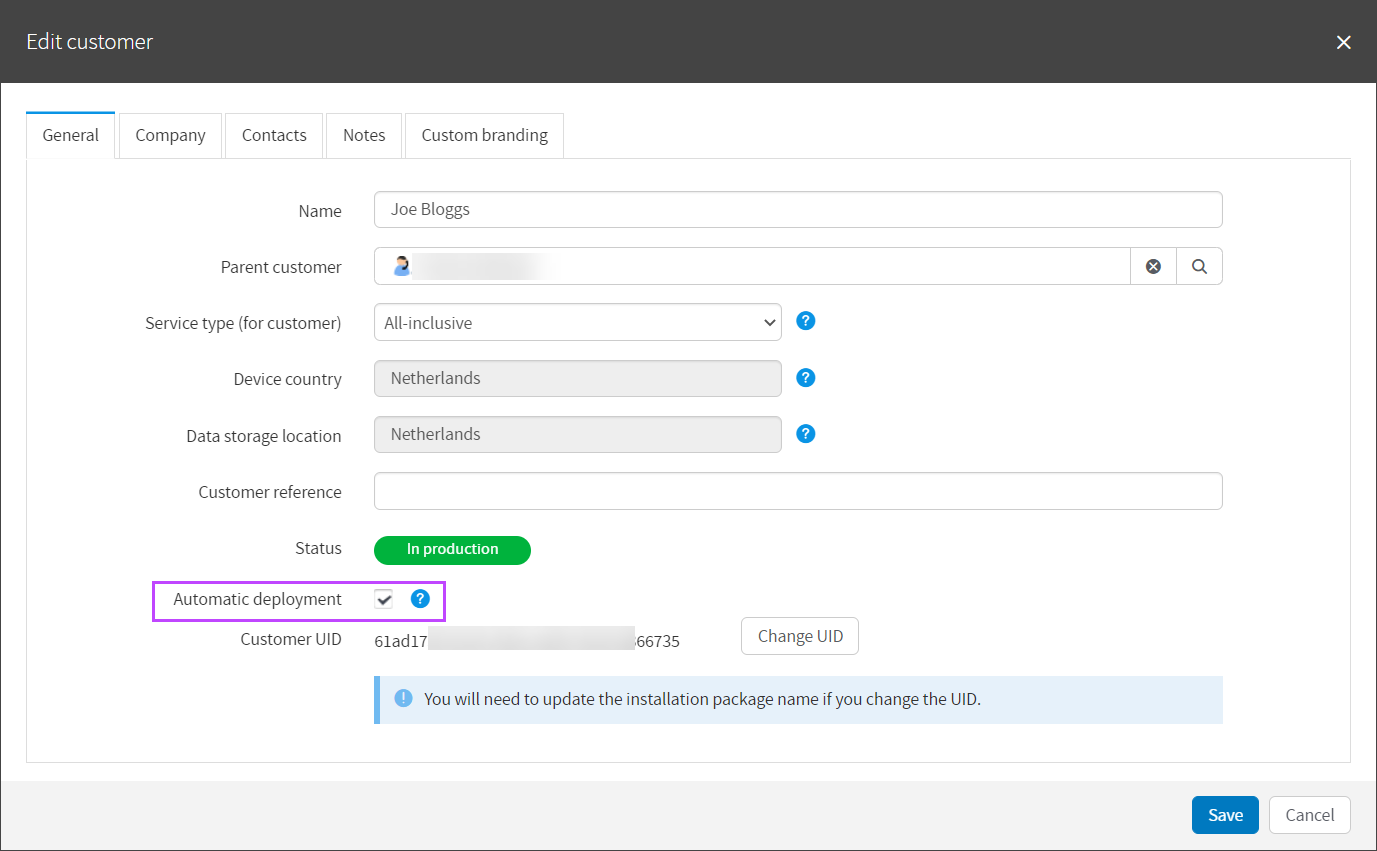Click the info icon in UID notice
1377x851 pixels.
coord(403,699)
